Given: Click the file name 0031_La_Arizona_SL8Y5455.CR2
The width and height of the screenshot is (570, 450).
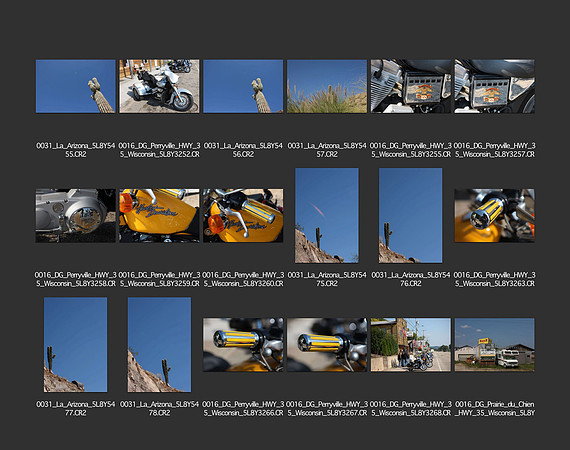Looking at the screenshot, I should click(76, 150).
